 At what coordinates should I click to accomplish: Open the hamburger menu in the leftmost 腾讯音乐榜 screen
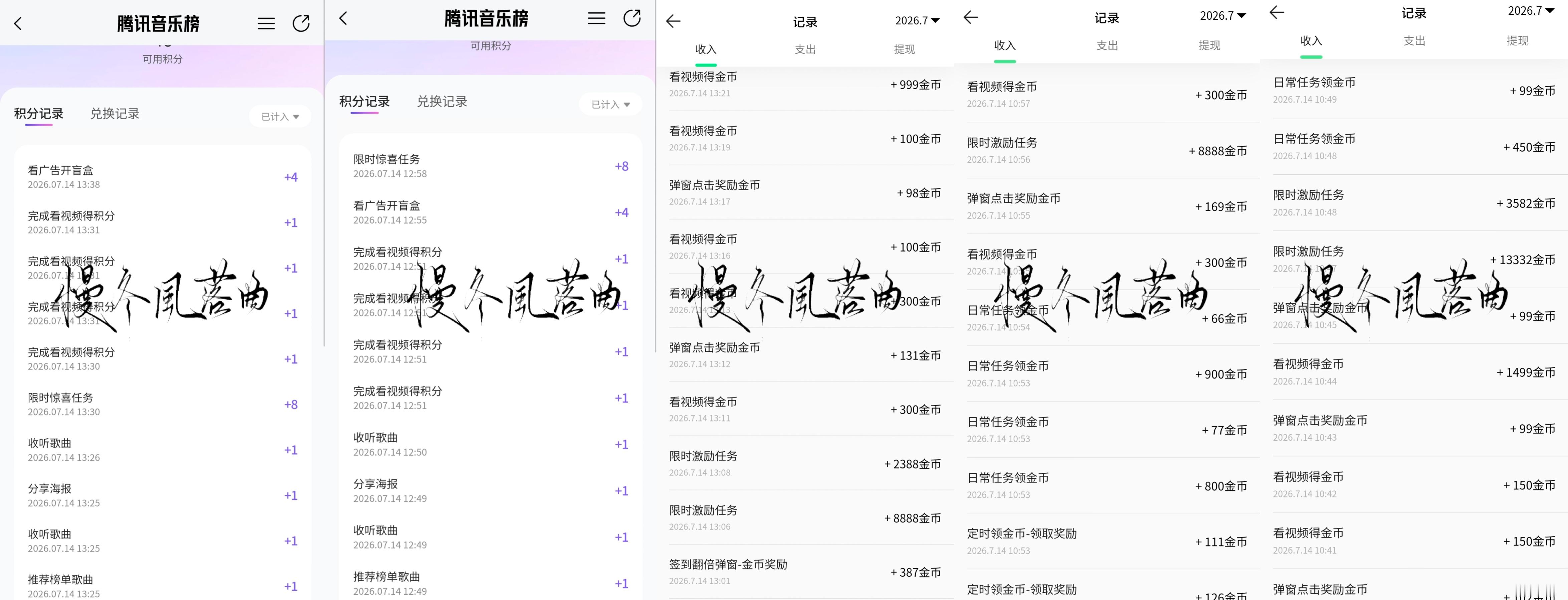tap(266, 24)
